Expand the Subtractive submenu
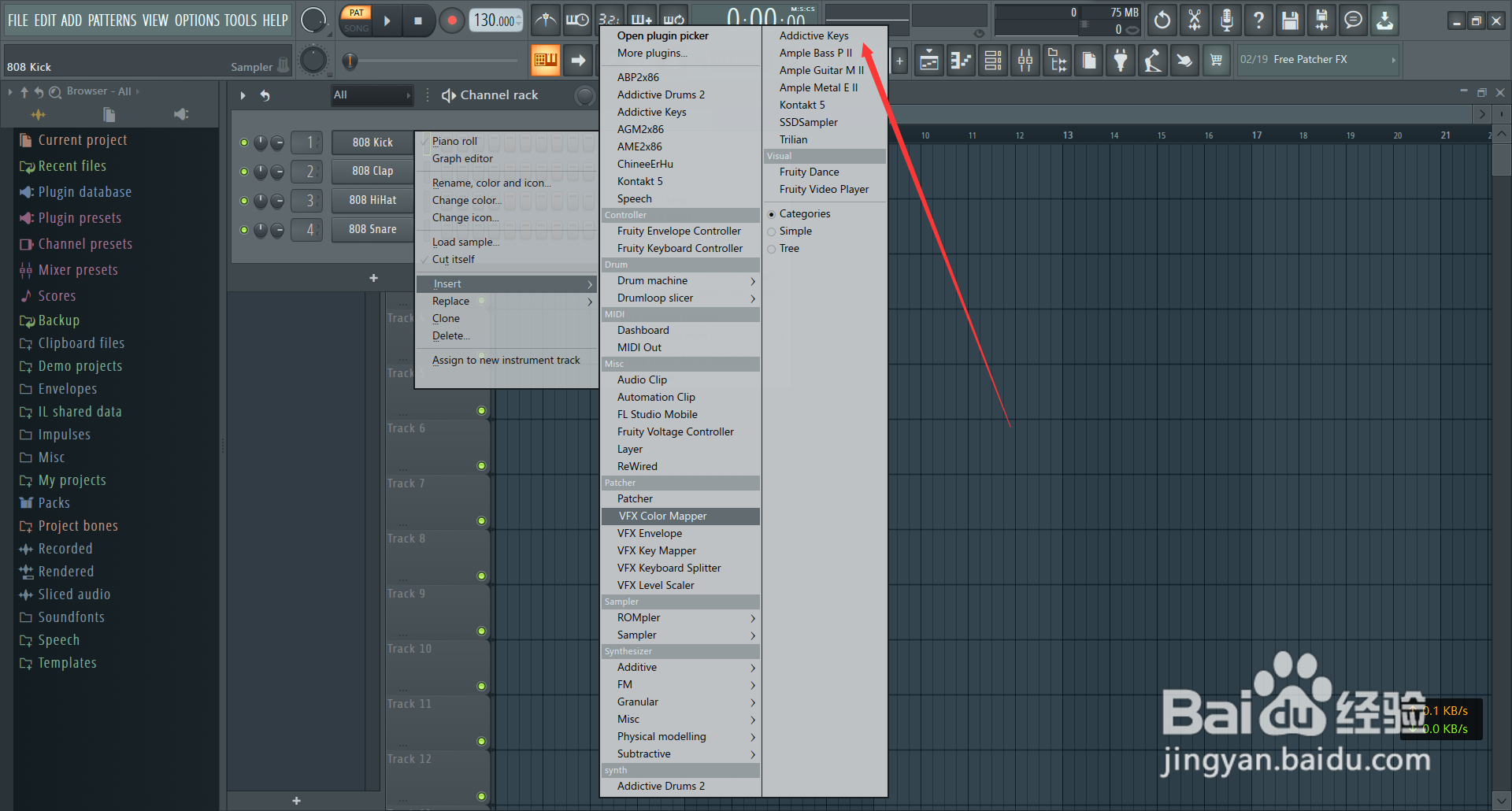This screenshot has width=1512, height=811. 680,754
